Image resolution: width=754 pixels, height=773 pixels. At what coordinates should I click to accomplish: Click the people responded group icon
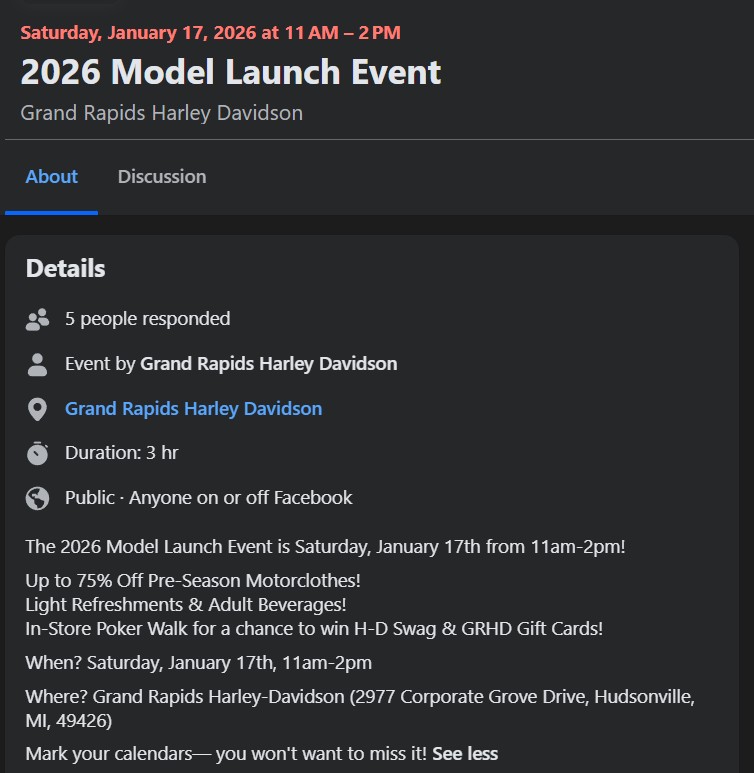click(38, 320)
